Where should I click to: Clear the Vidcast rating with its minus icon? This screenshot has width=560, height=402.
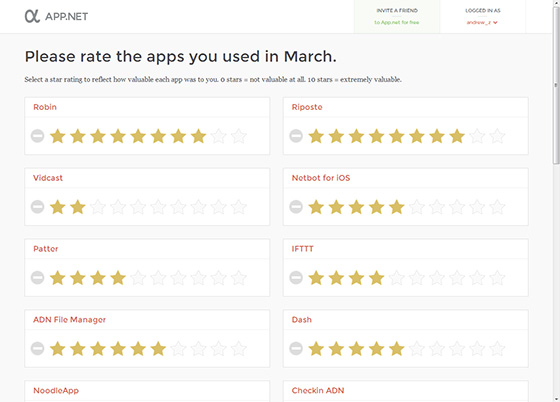click(38, 207)
